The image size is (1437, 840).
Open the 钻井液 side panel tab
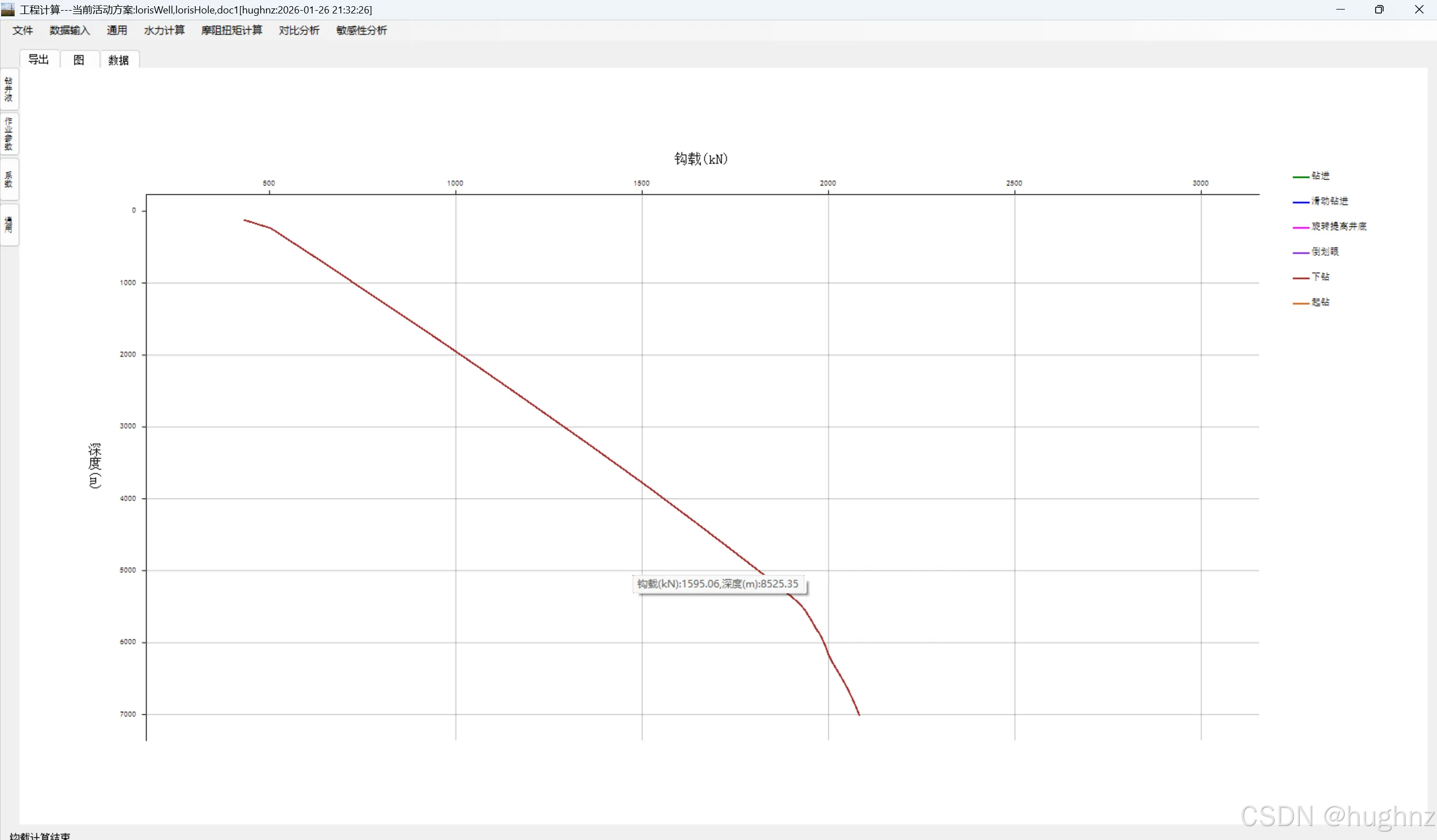click(8, 89)
